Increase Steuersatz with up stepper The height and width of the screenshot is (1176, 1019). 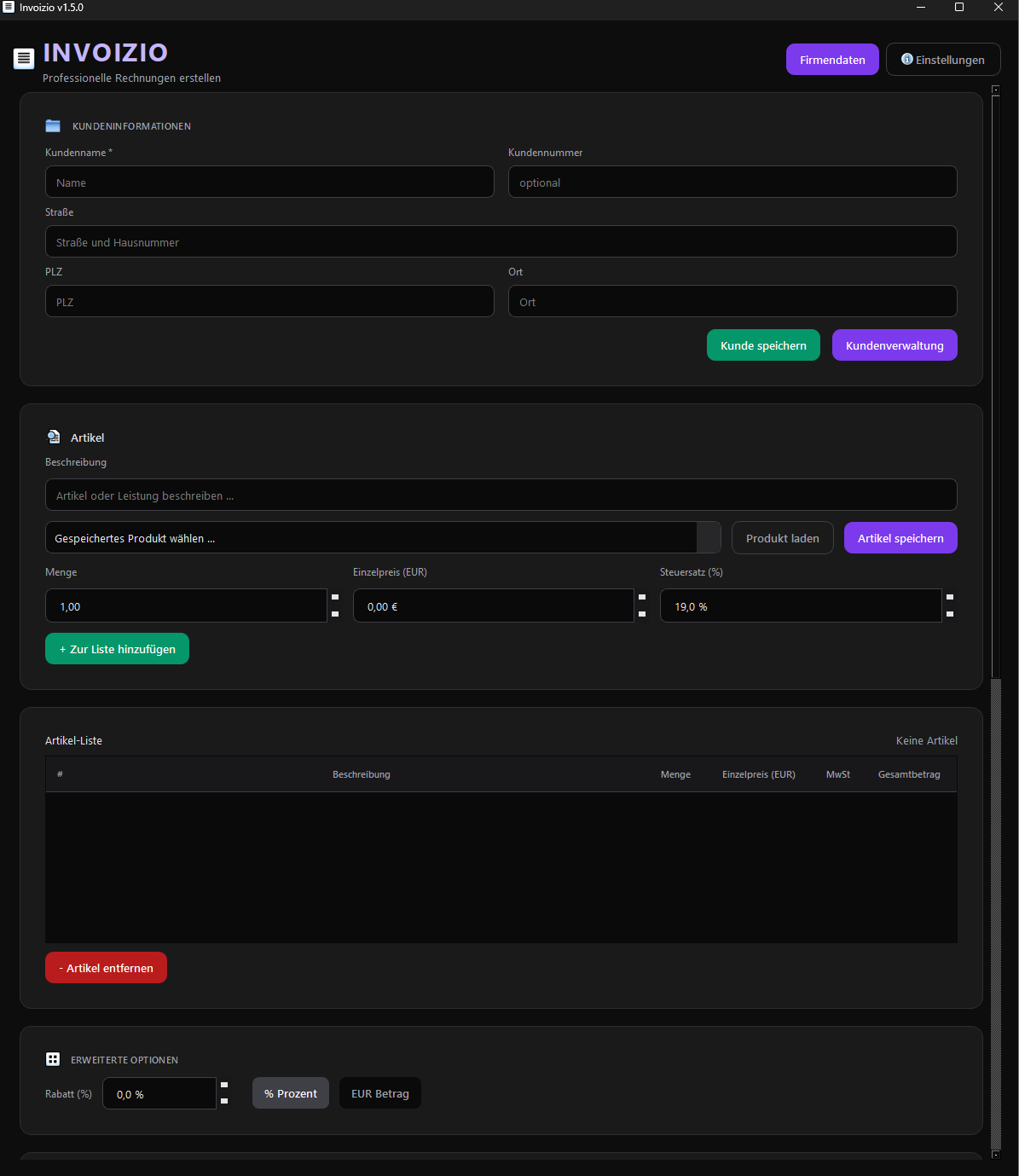[950, 598]
